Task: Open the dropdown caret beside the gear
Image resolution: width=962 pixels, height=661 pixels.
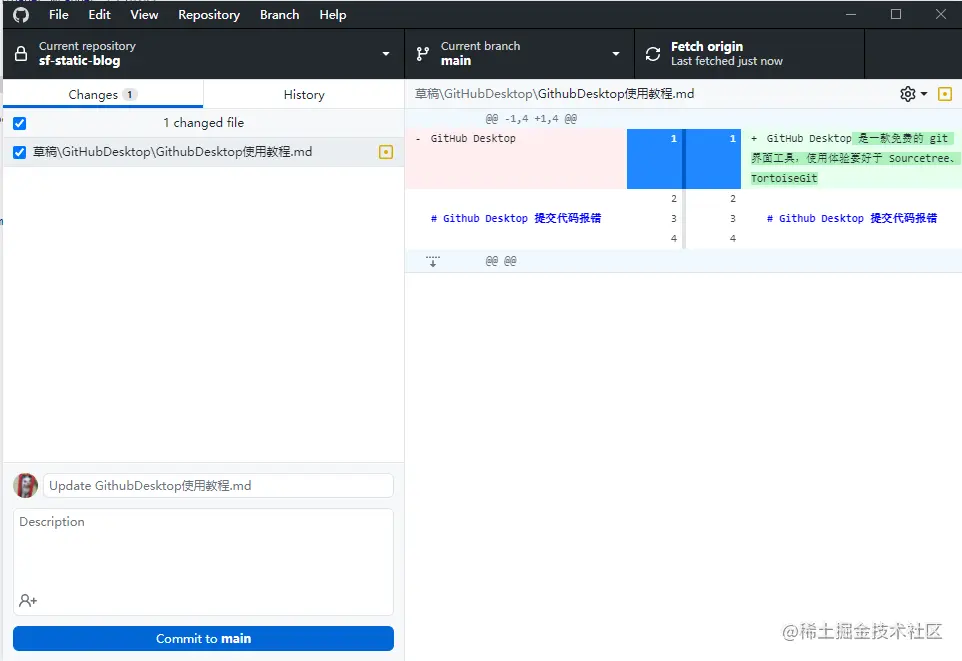Action: coord(924,94)
